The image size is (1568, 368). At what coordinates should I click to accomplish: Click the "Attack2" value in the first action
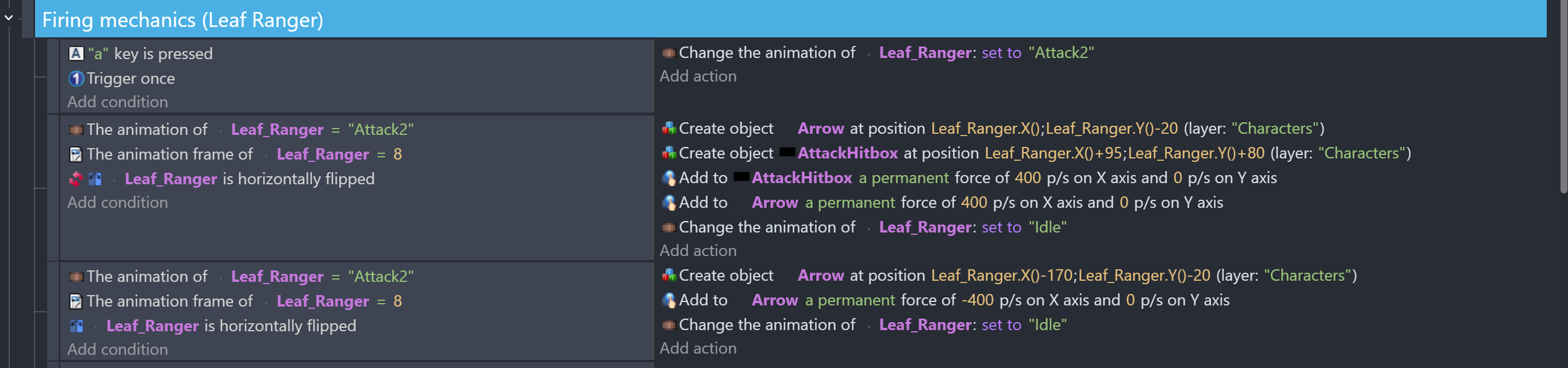click(x=1061, y=53)
